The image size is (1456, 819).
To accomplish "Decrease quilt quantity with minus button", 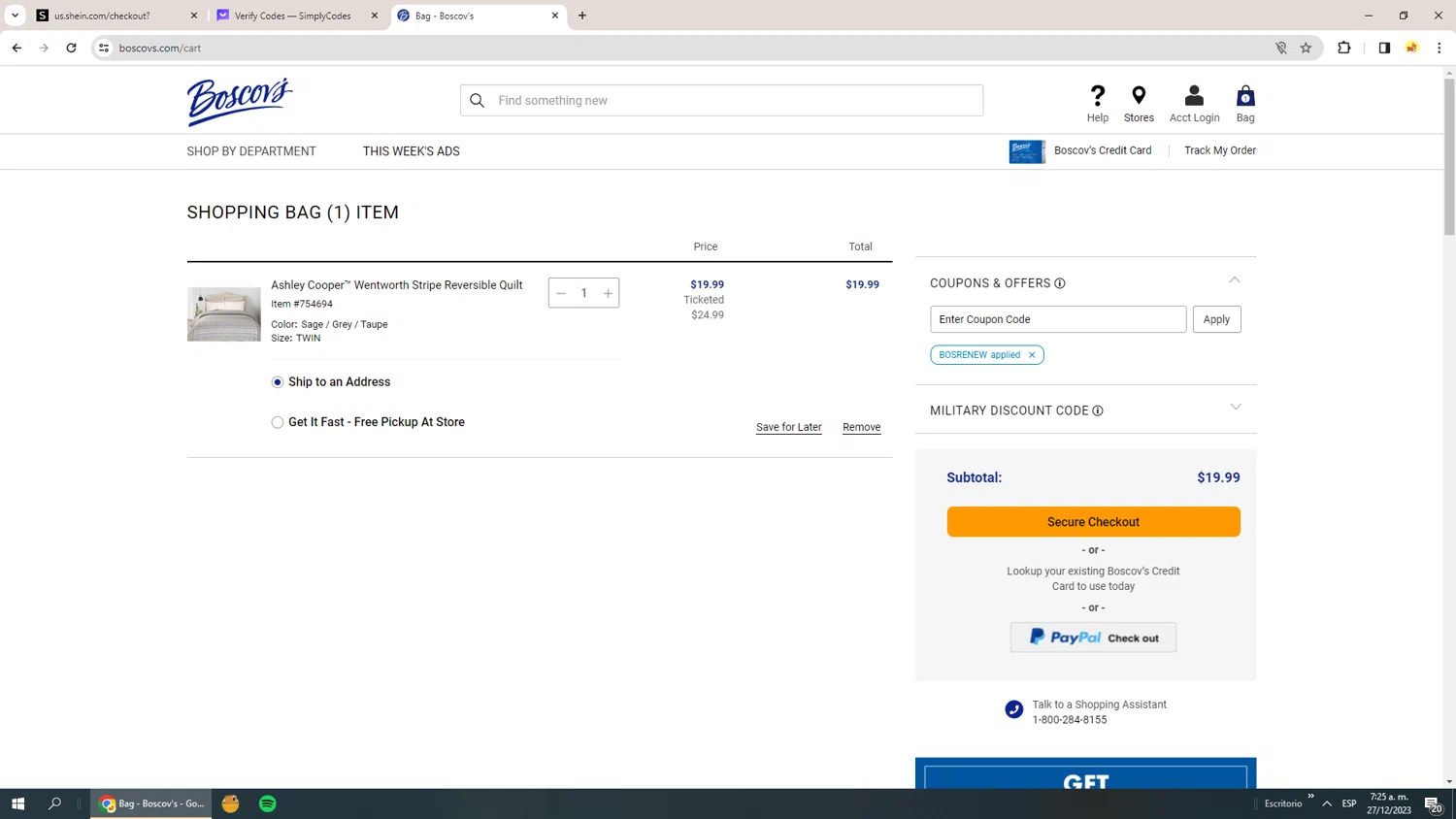I will pyautogui.click(x=561, y=293).
